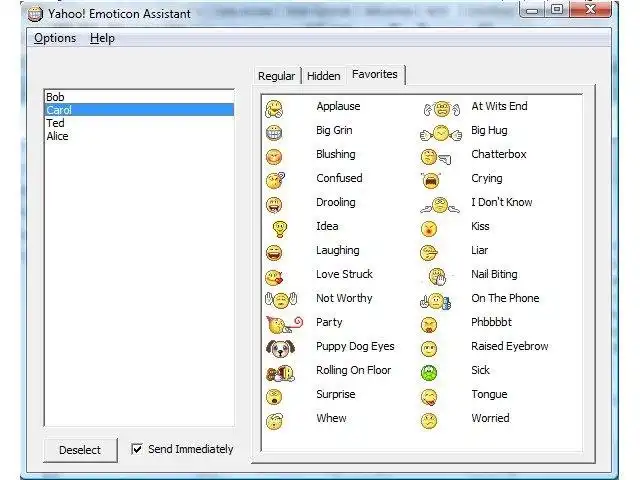640x480 pixels.
Task: Click the Rolling On Floor label text
Action: pyautogui.click(x=354, y=370)
